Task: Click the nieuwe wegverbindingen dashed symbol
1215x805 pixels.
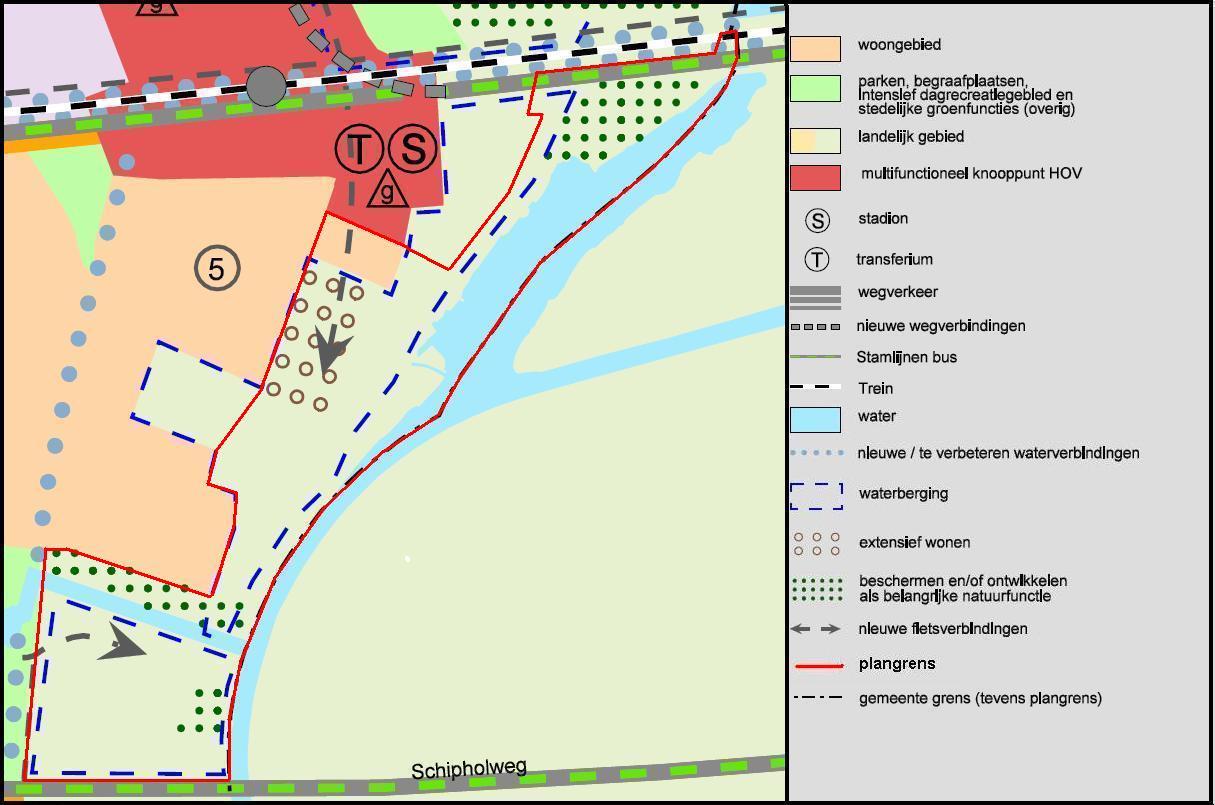Action: 815,327
